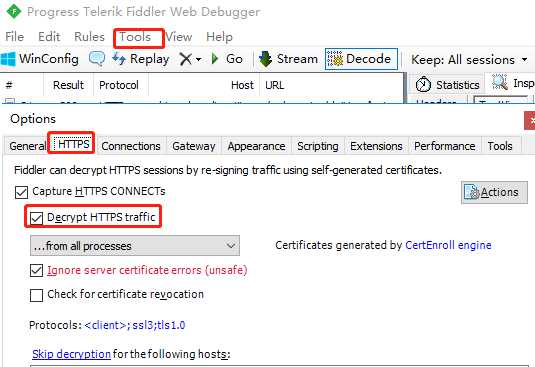Enable Check for certificate revocation
Viewport: 535px width, 367px height.
tap(37, 295)
